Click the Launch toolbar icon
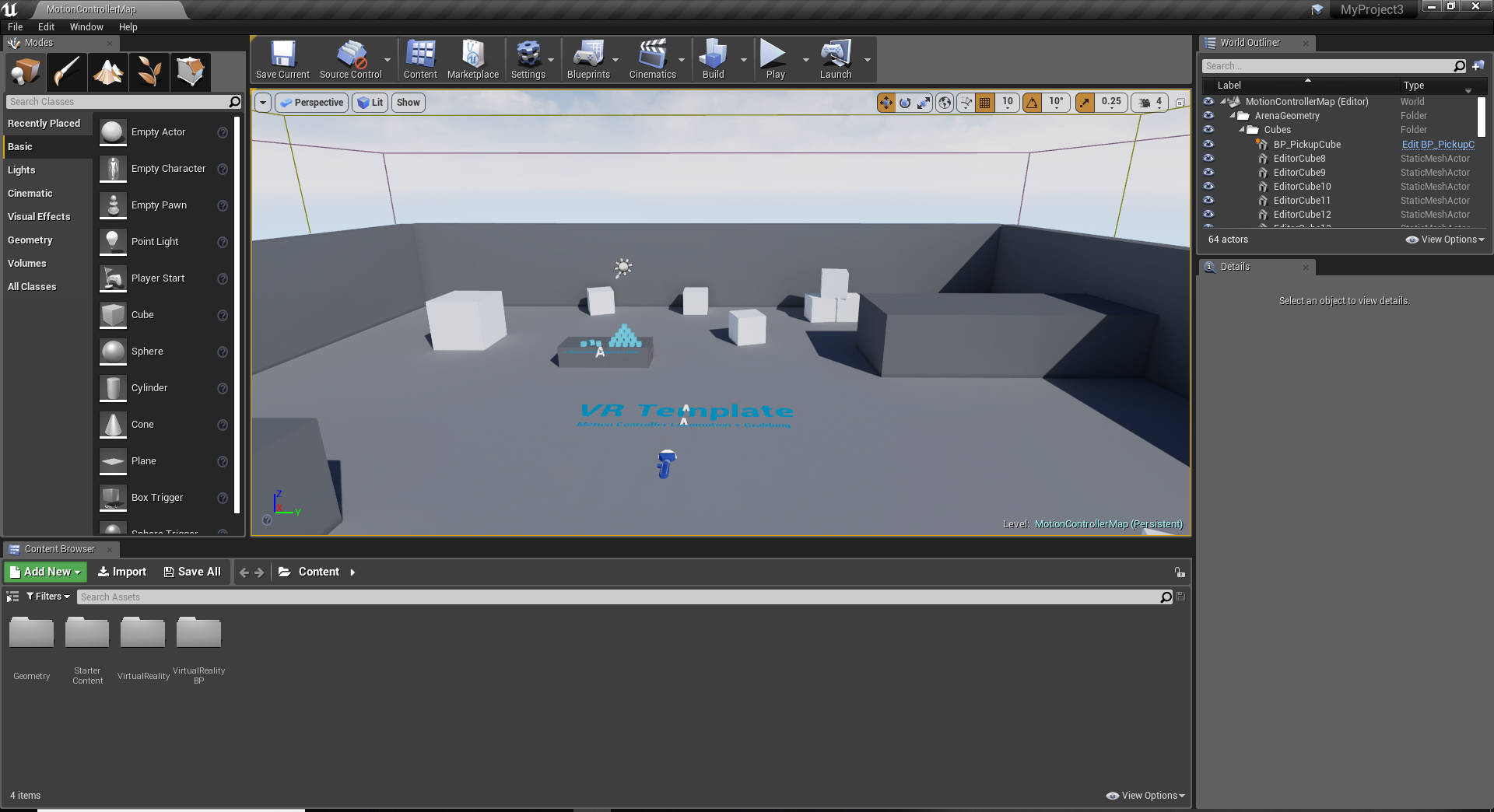Viewport: 1494px width, 812px height. click(x=836, y=60)
